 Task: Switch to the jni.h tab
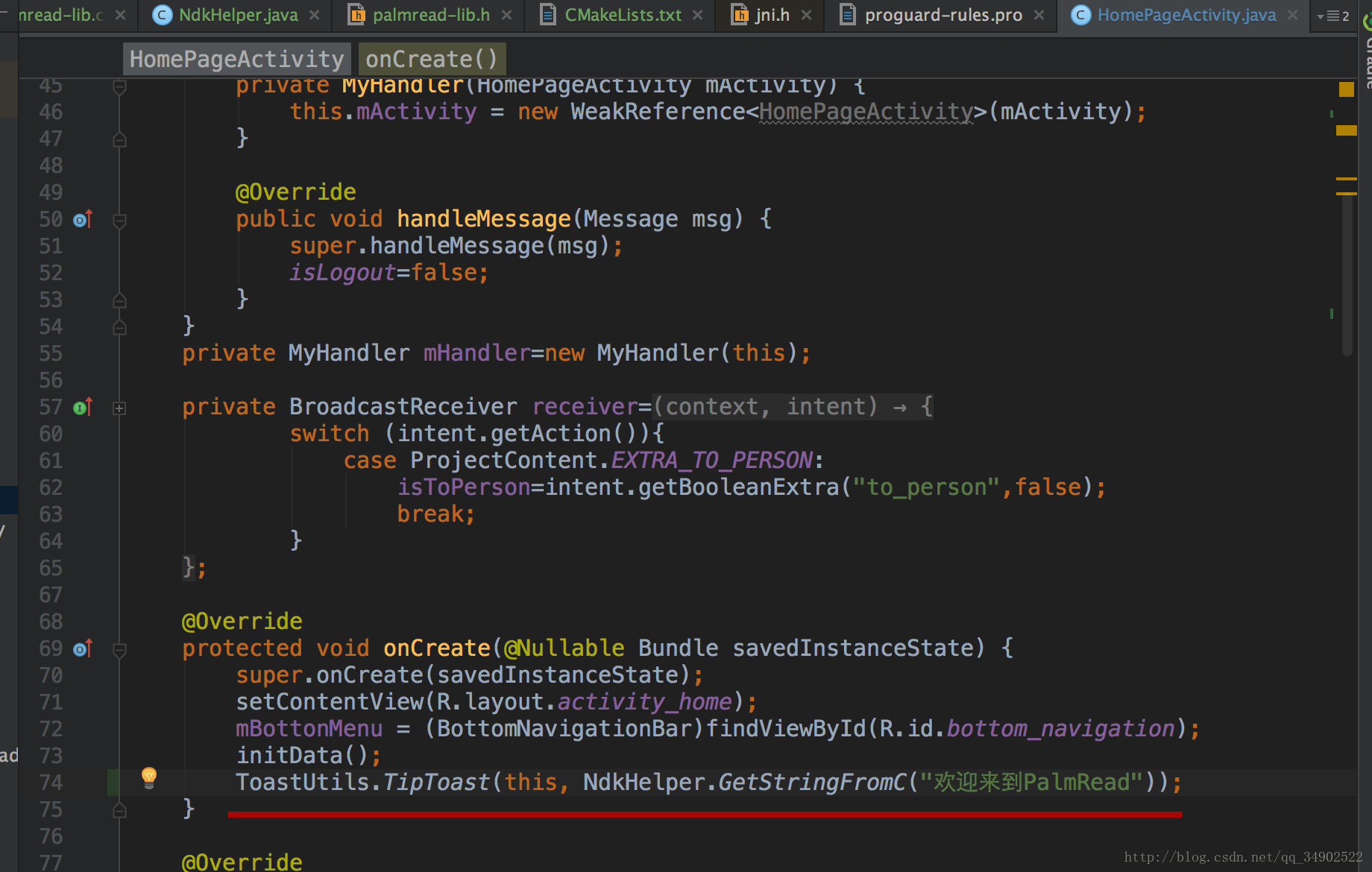pyautogui.click(x=772, y=15)
